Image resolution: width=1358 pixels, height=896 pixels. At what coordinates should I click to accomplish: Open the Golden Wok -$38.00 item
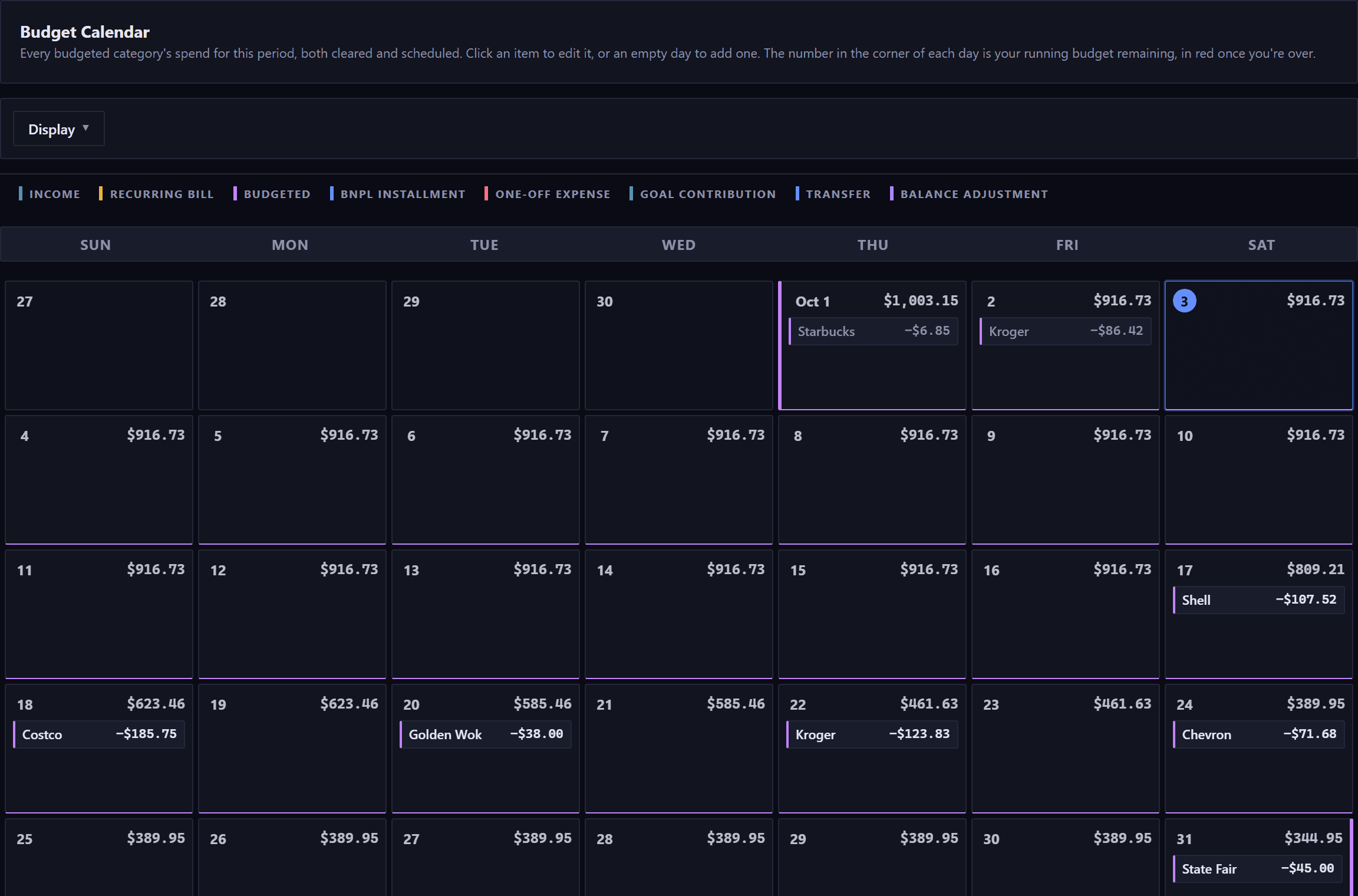coord(486,734)
